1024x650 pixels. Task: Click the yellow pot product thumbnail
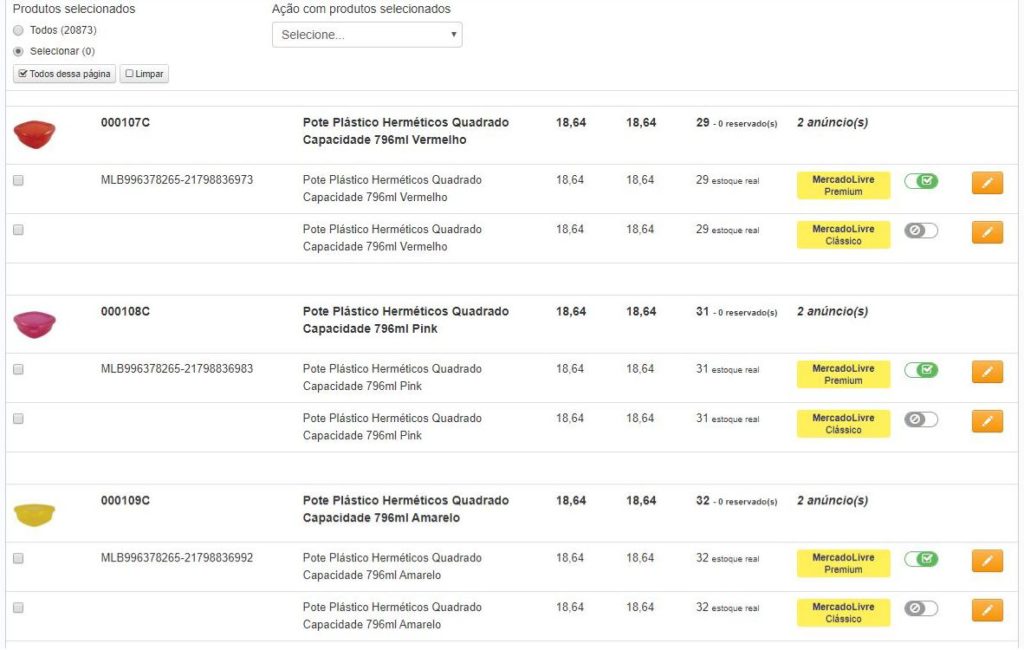click(35, 513)
